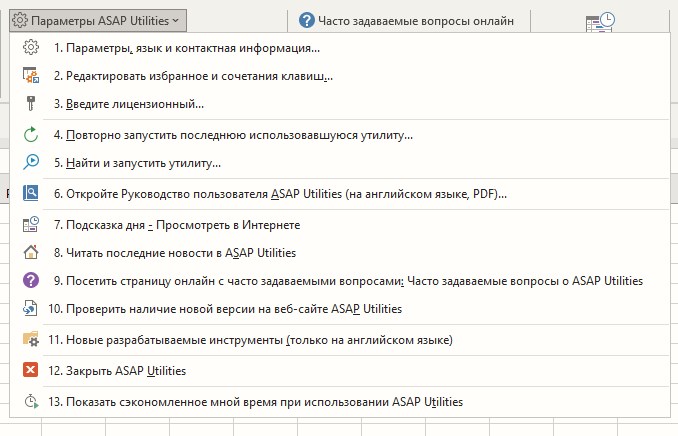Choose Подсказка дня - Просмотреть в Интернете
The image size is (678, 436).
click(339, 225)
